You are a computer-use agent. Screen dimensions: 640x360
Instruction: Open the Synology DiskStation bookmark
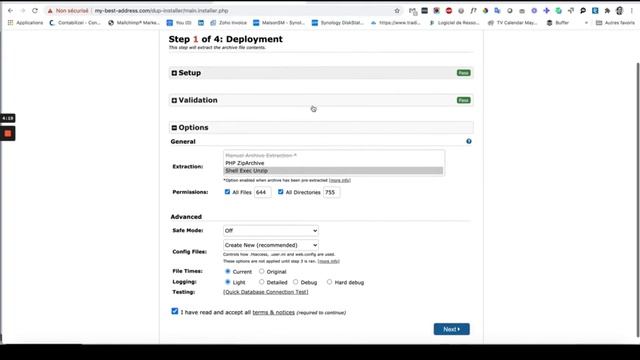[338, 23]
